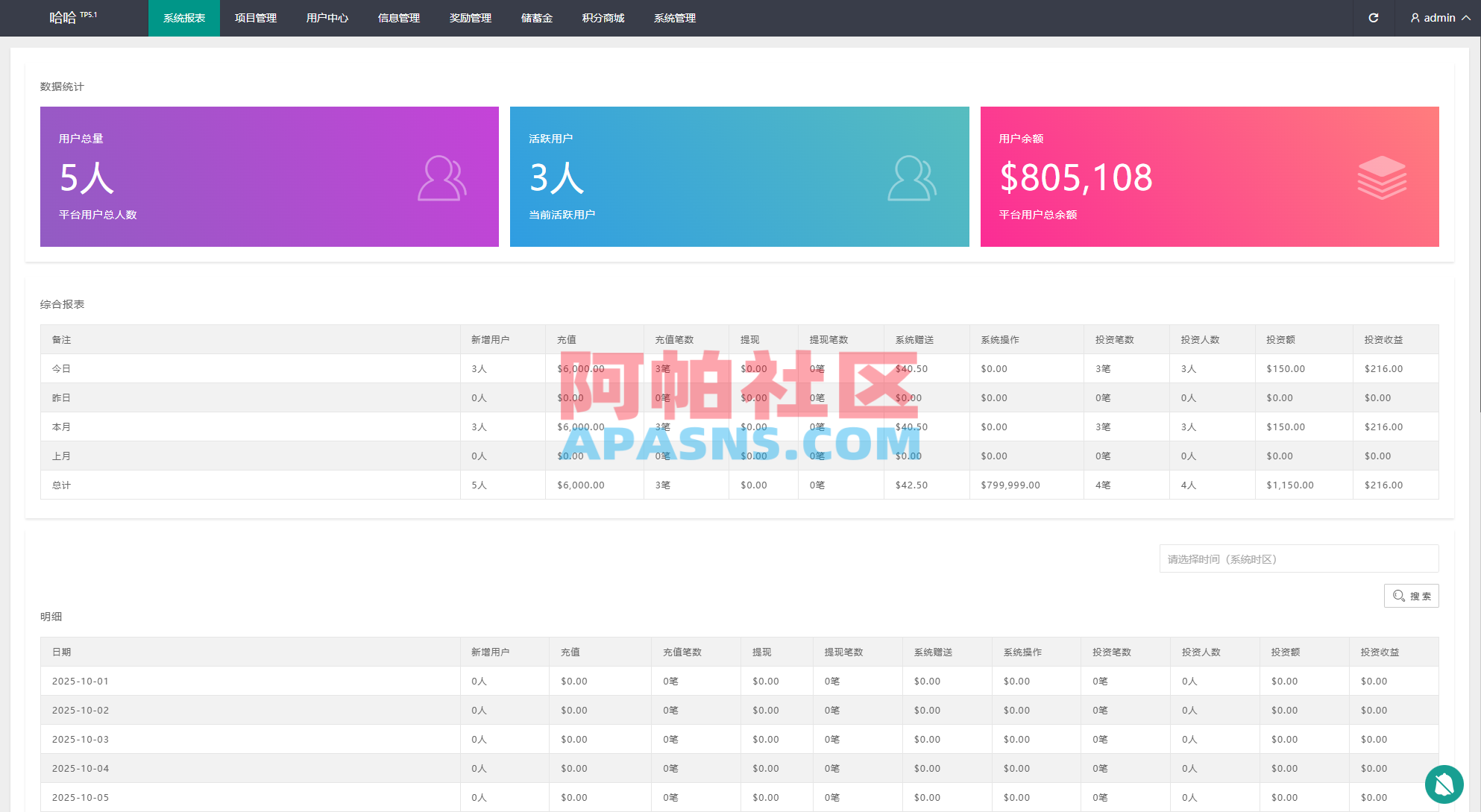Open the 奖励管理 section
The image size is (1481, 812).
[471, 18]
